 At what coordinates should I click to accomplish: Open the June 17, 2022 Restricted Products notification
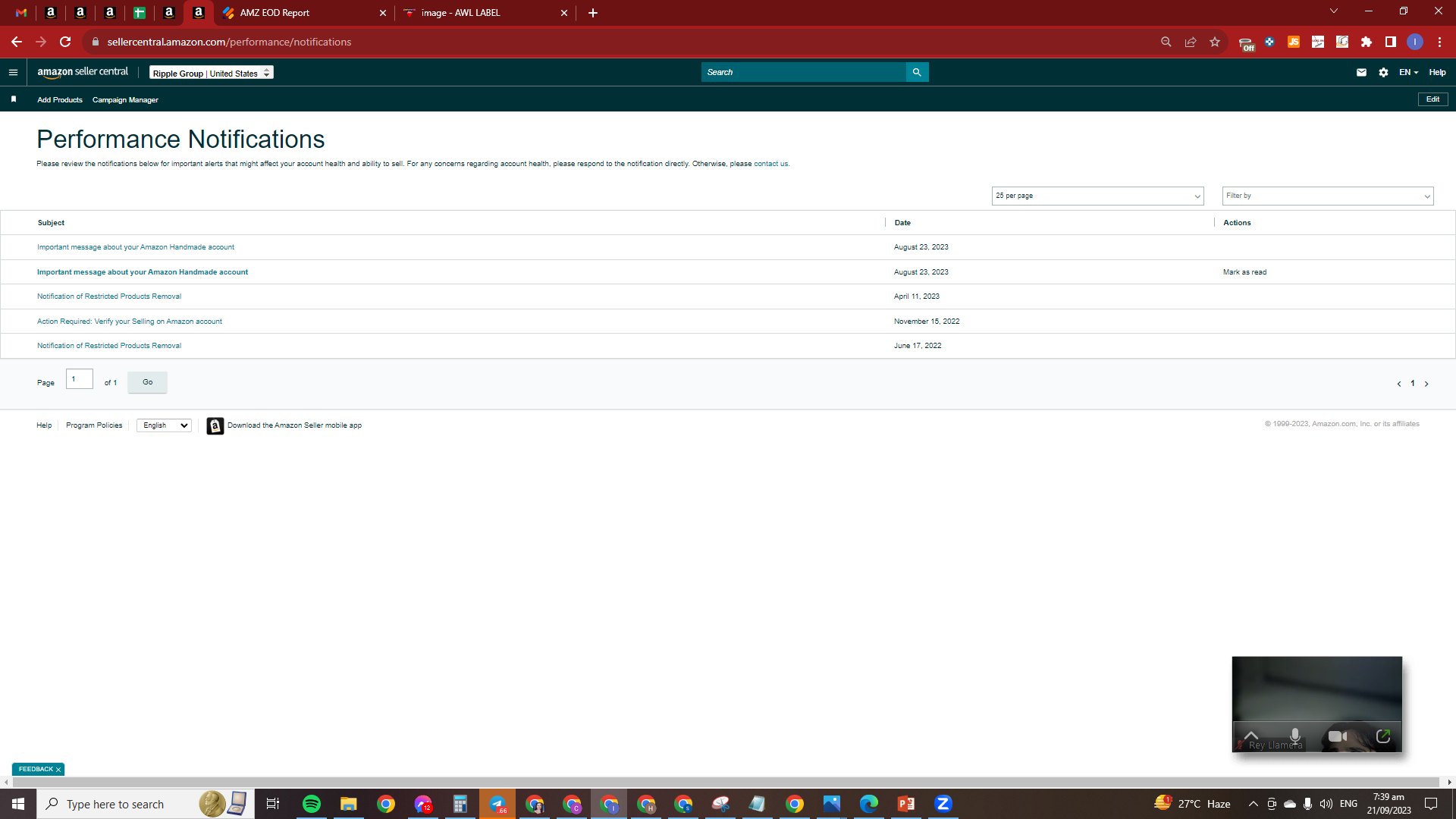click(x=109, y=346)
